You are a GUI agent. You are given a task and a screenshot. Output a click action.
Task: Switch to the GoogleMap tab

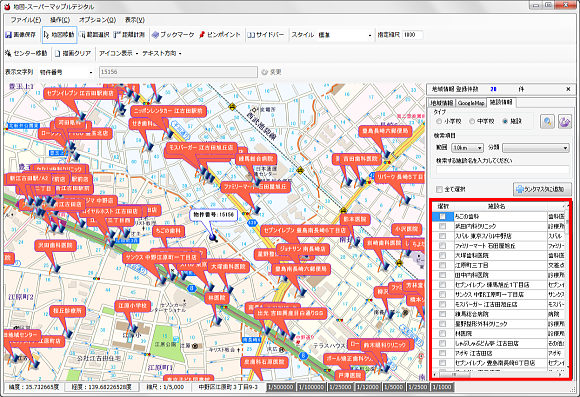pyautogui.click(x=471, y=103)
